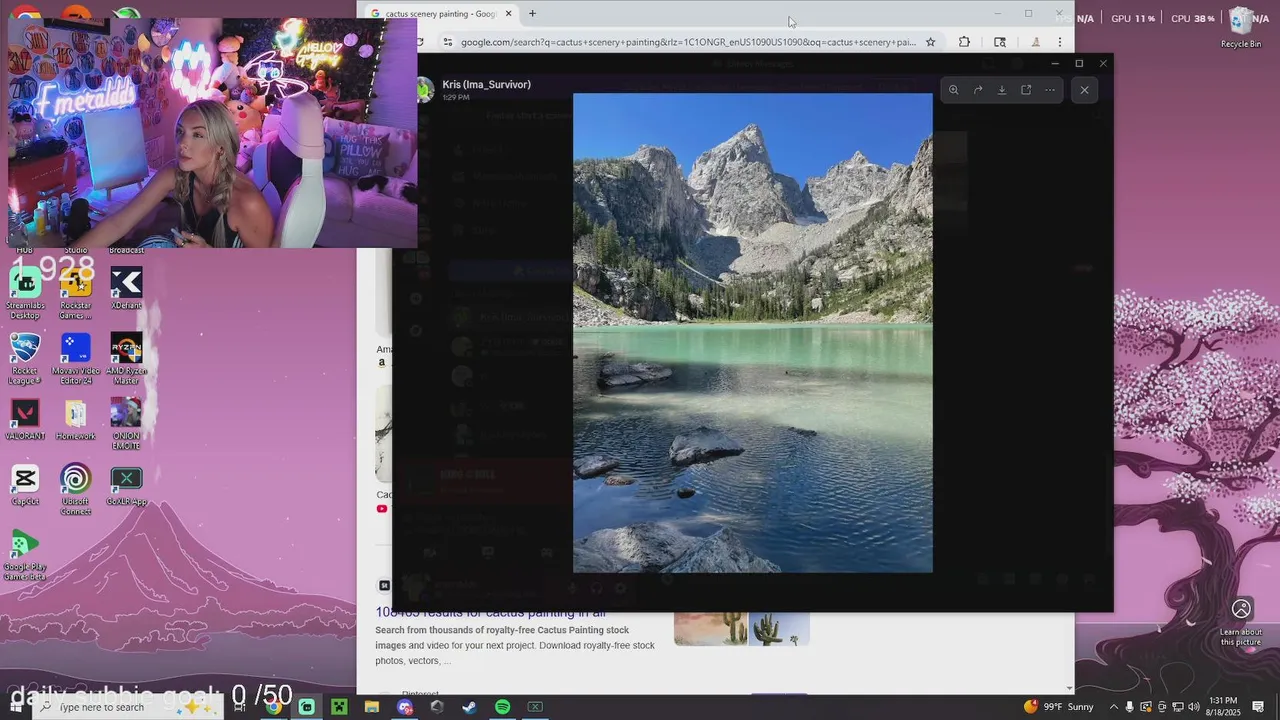Close the cactus scenery painting tab
The width and height of the screenshot is (1280, 720).
(508, 14)
